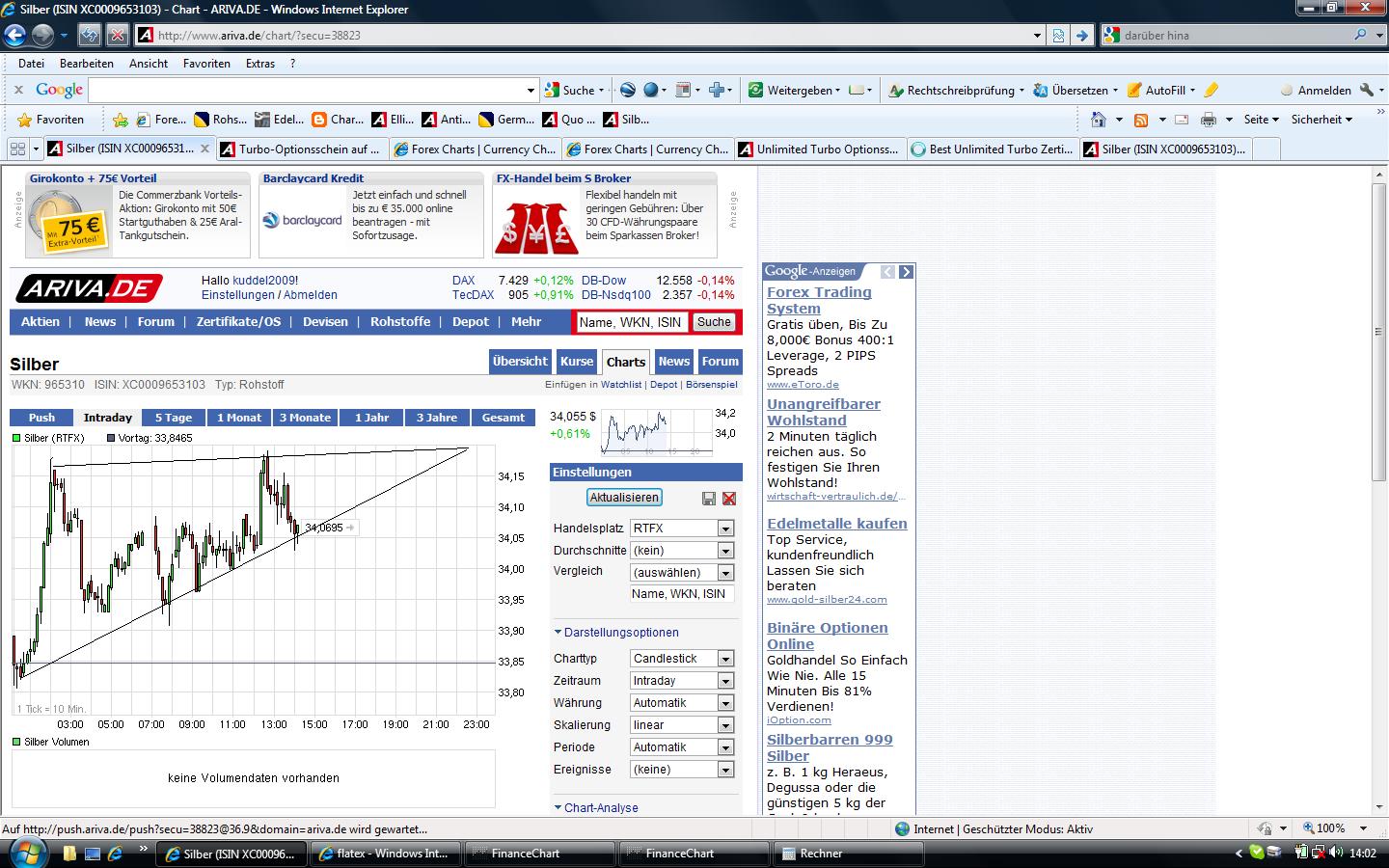This screenshot has width=1389, height=868.
Task: Add current page to favorites bar icon
Action: pyautogui.click(x=121, y=120)
